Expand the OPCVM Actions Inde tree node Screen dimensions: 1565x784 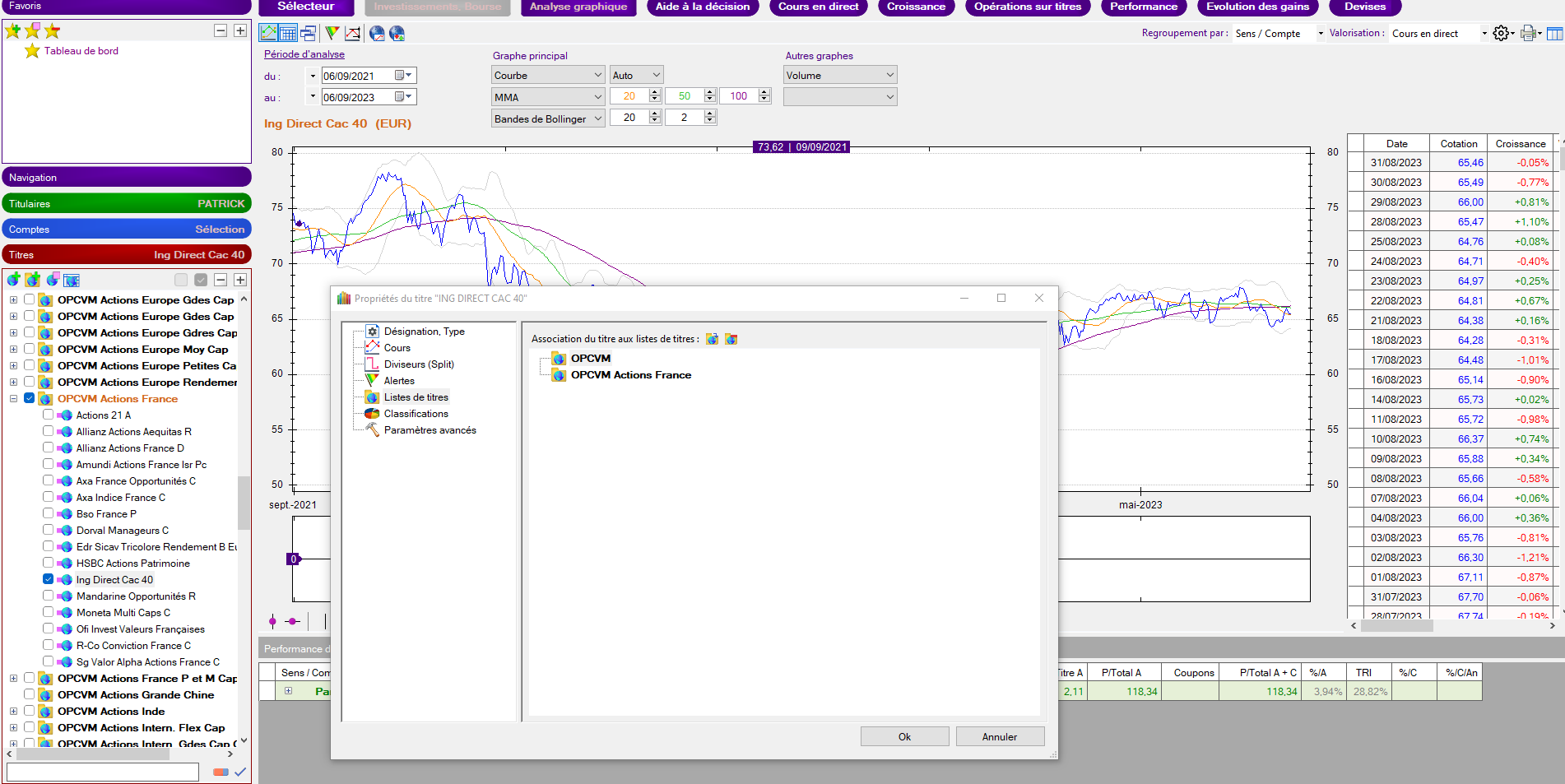[x=13, y=711]
